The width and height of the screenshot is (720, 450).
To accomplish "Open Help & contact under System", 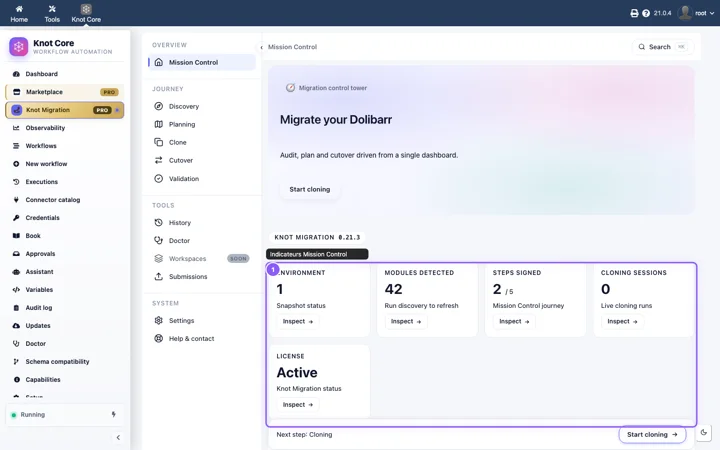I will [202, 339].
